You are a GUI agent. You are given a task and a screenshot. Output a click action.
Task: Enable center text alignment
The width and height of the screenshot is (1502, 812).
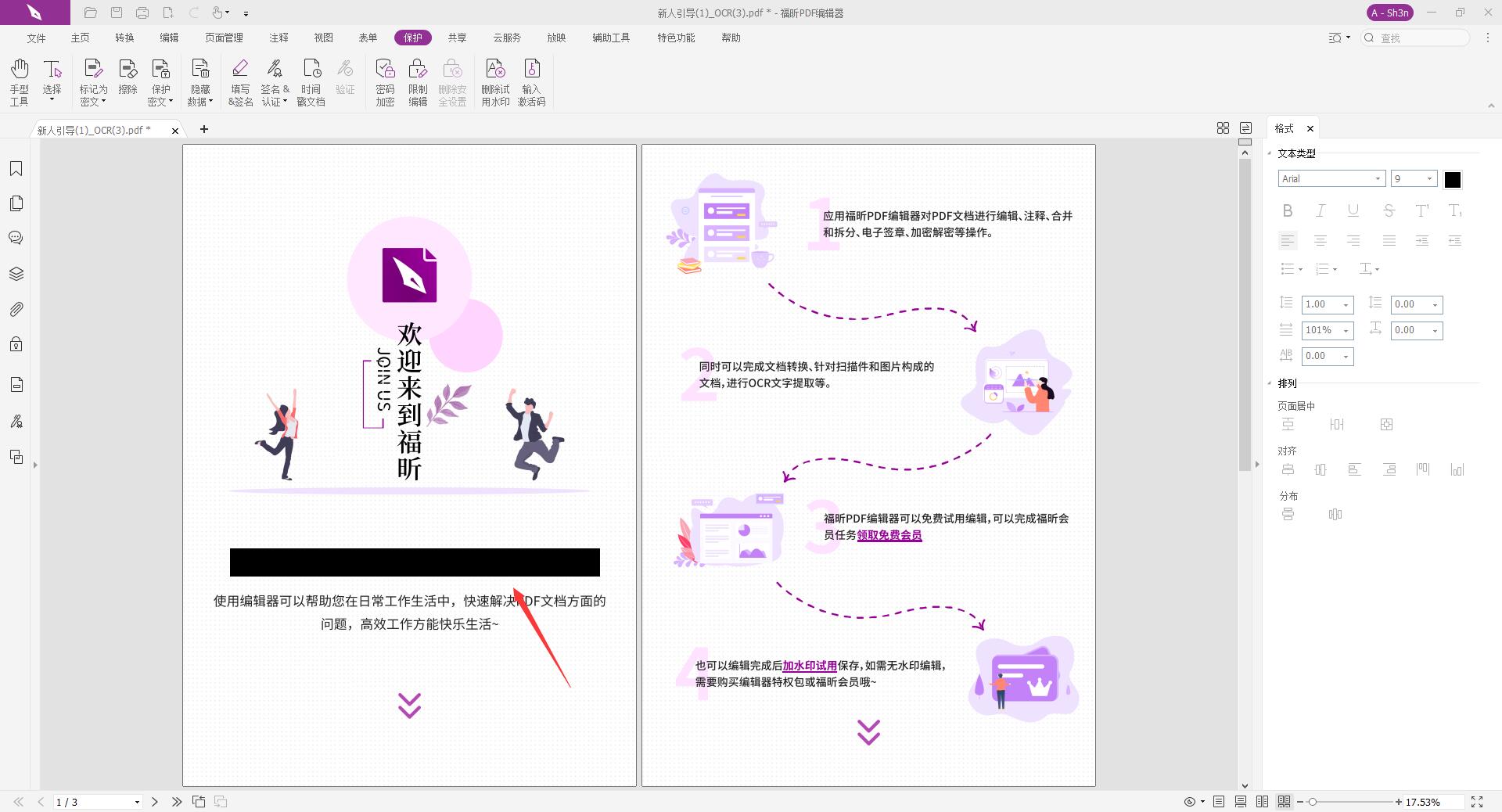pos(1321,240)
